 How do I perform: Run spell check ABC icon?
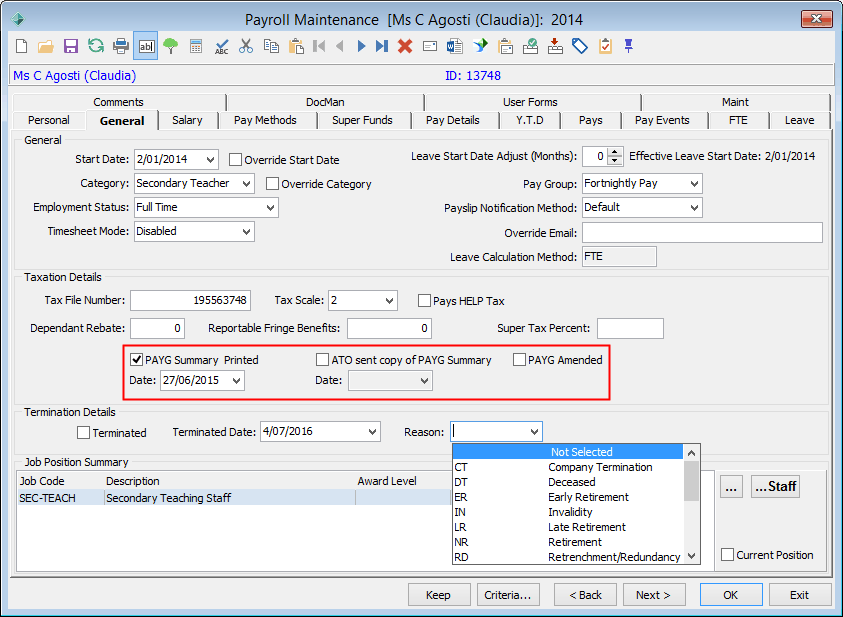point(221,46)
